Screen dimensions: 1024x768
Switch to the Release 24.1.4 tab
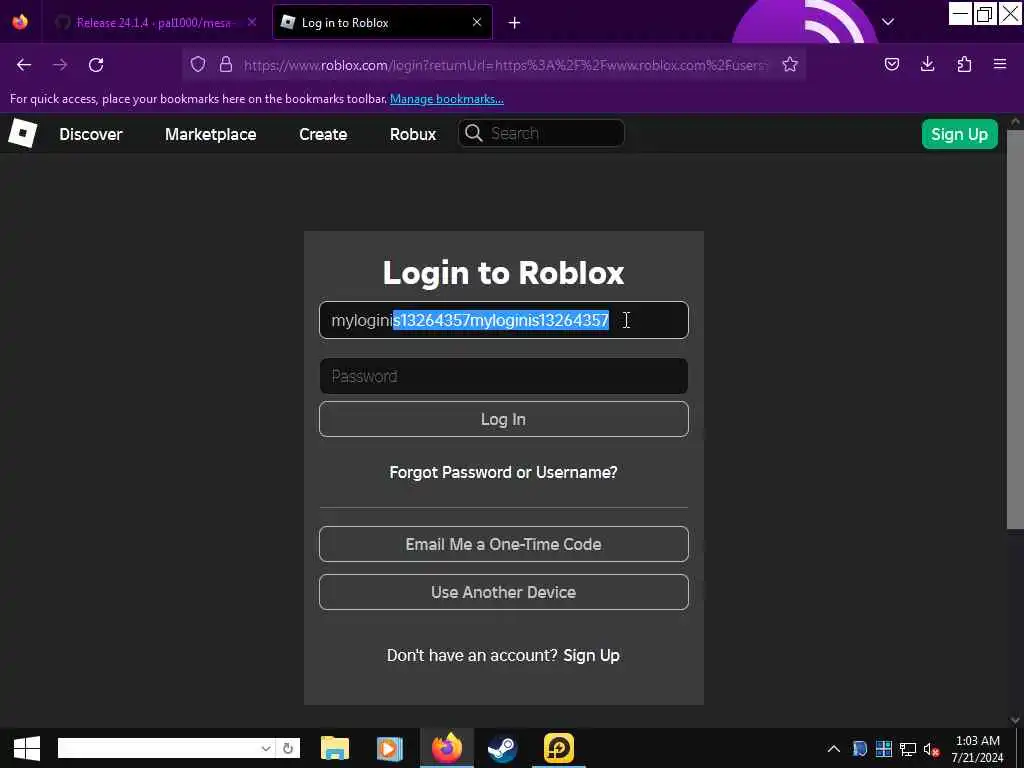tap(153, 22)
